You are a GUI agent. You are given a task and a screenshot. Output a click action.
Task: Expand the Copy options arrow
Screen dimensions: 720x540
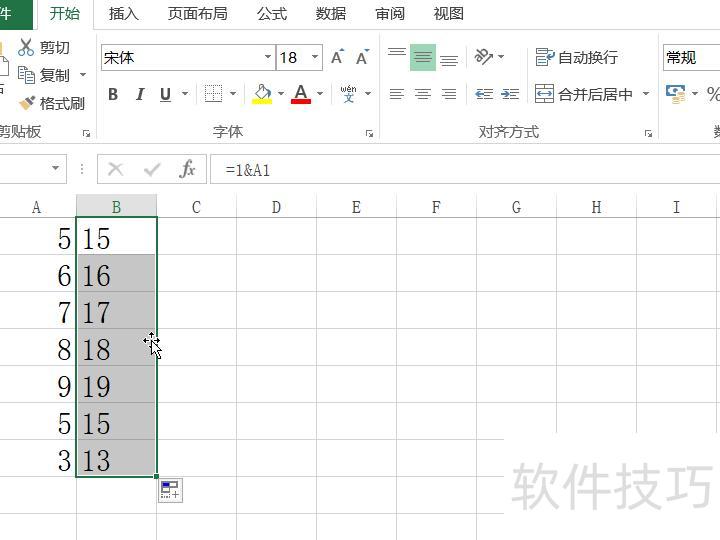83,75
